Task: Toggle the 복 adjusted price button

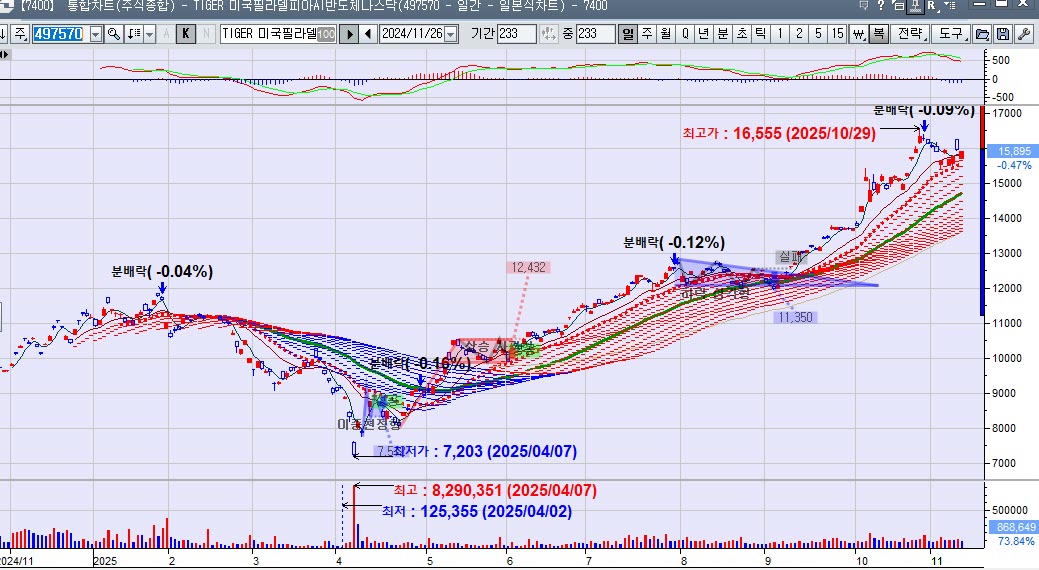Action: pyautogui.click(x=878, y=34)
